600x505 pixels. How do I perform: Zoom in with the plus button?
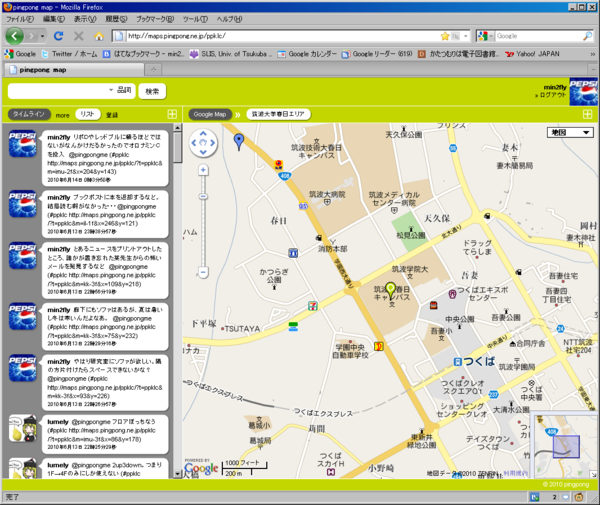(x=203, y=170)
